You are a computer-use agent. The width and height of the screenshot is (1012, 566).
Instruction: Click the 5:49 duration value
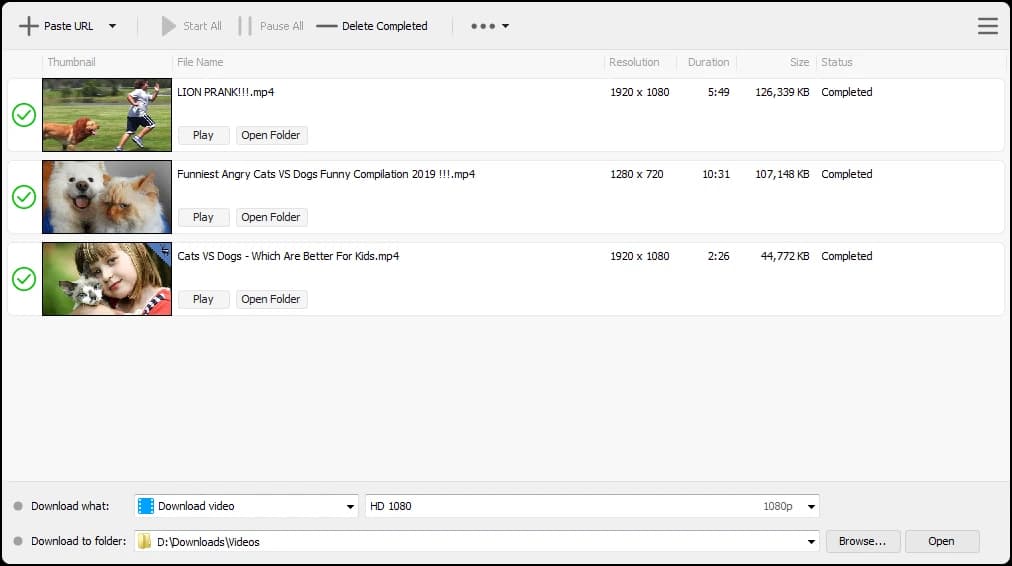click(x=718, y=92)
